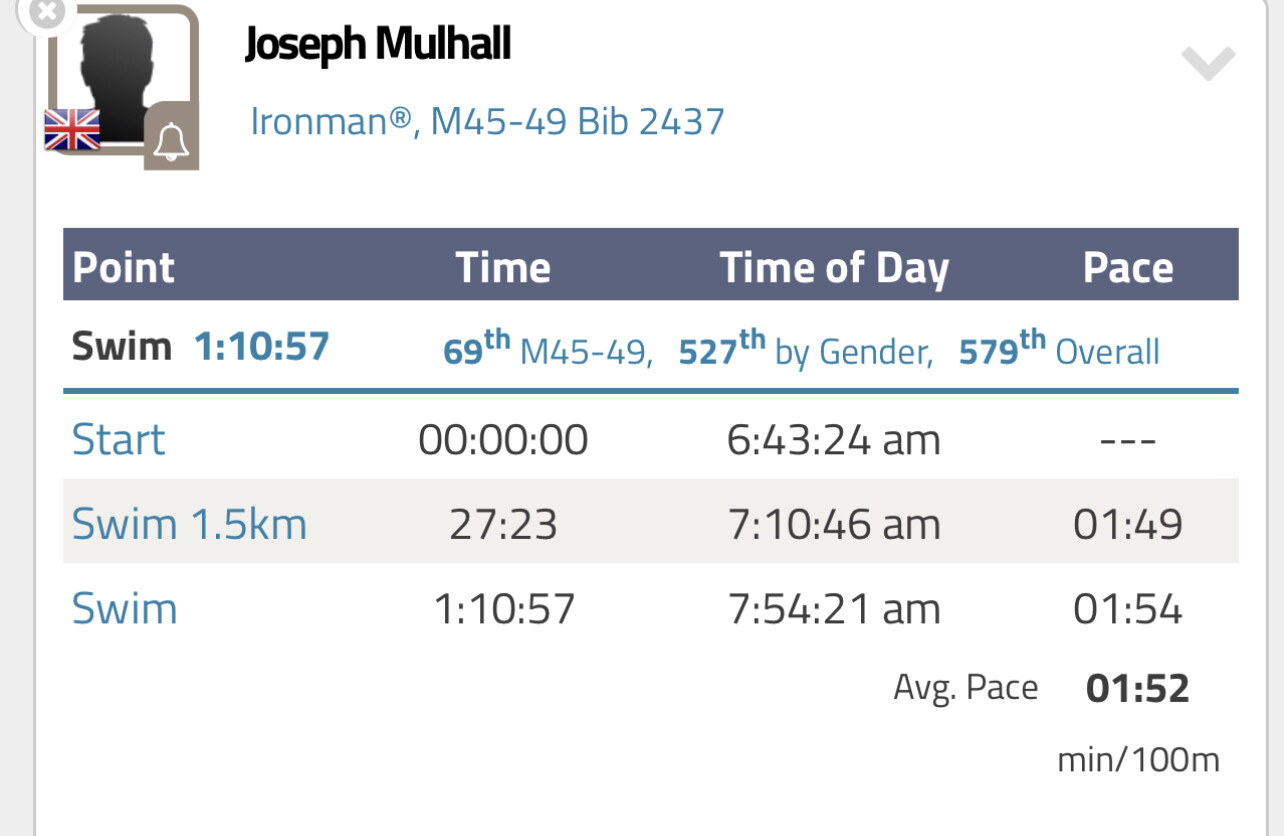Select the Pace column header
This screenshot has width=1284, height=836.
click(x=1128, y=268)
